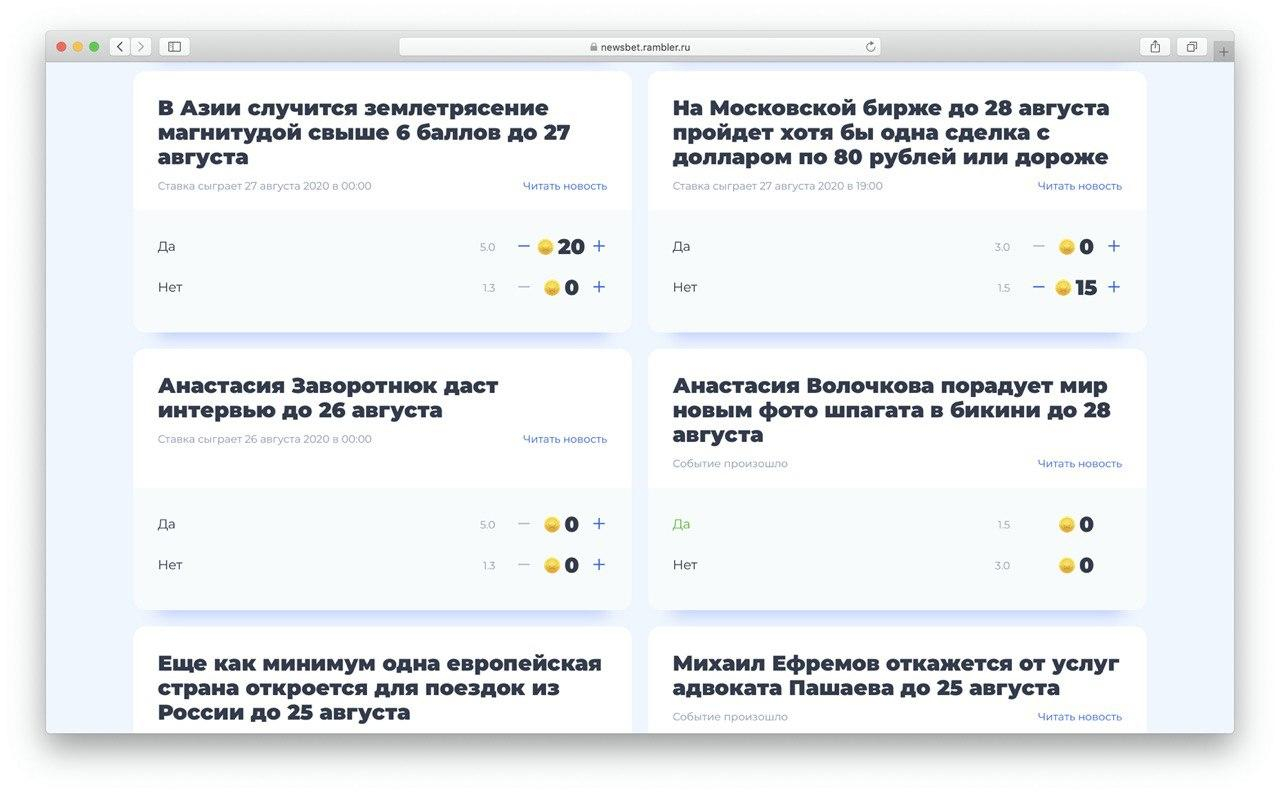Increase "Нет" stake on the Moscow Exchange bet

pyautogui.click(x=1114, y=287)
